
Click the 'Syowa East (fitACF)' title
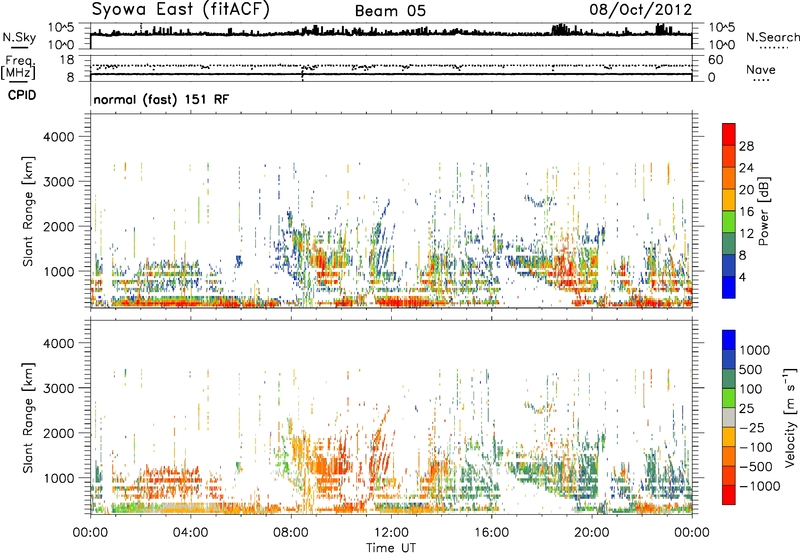(x=180, y=9)
